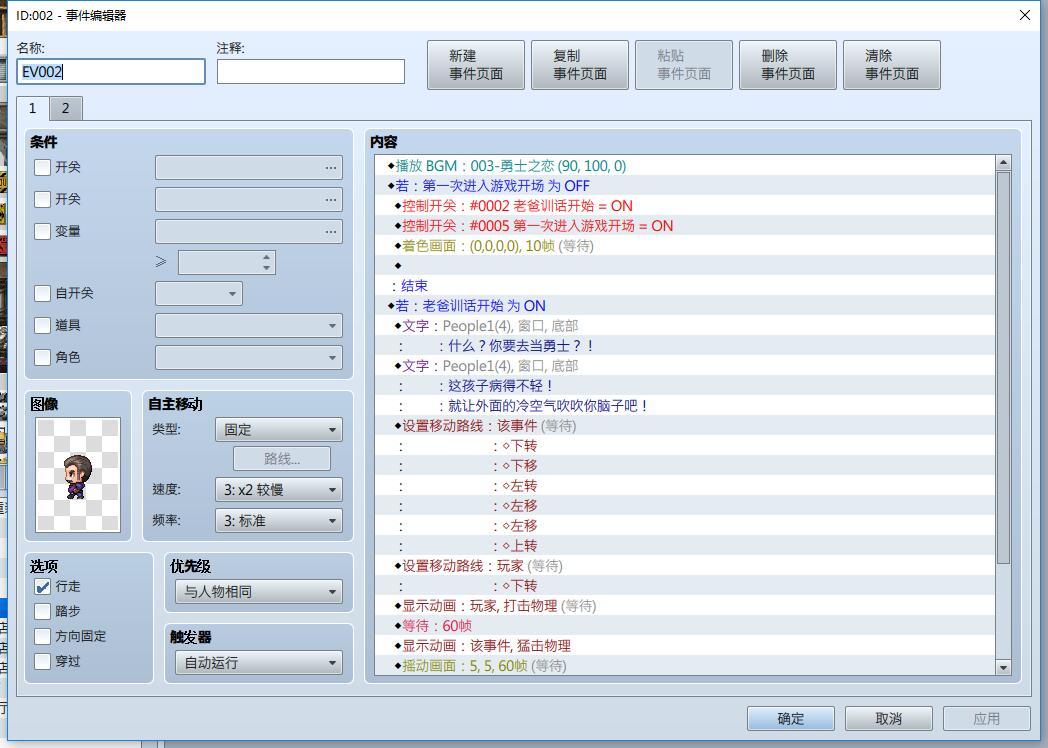Enable the first 开关 condition checkbox
The image size is (1048, 748).
tap(42, 167)
